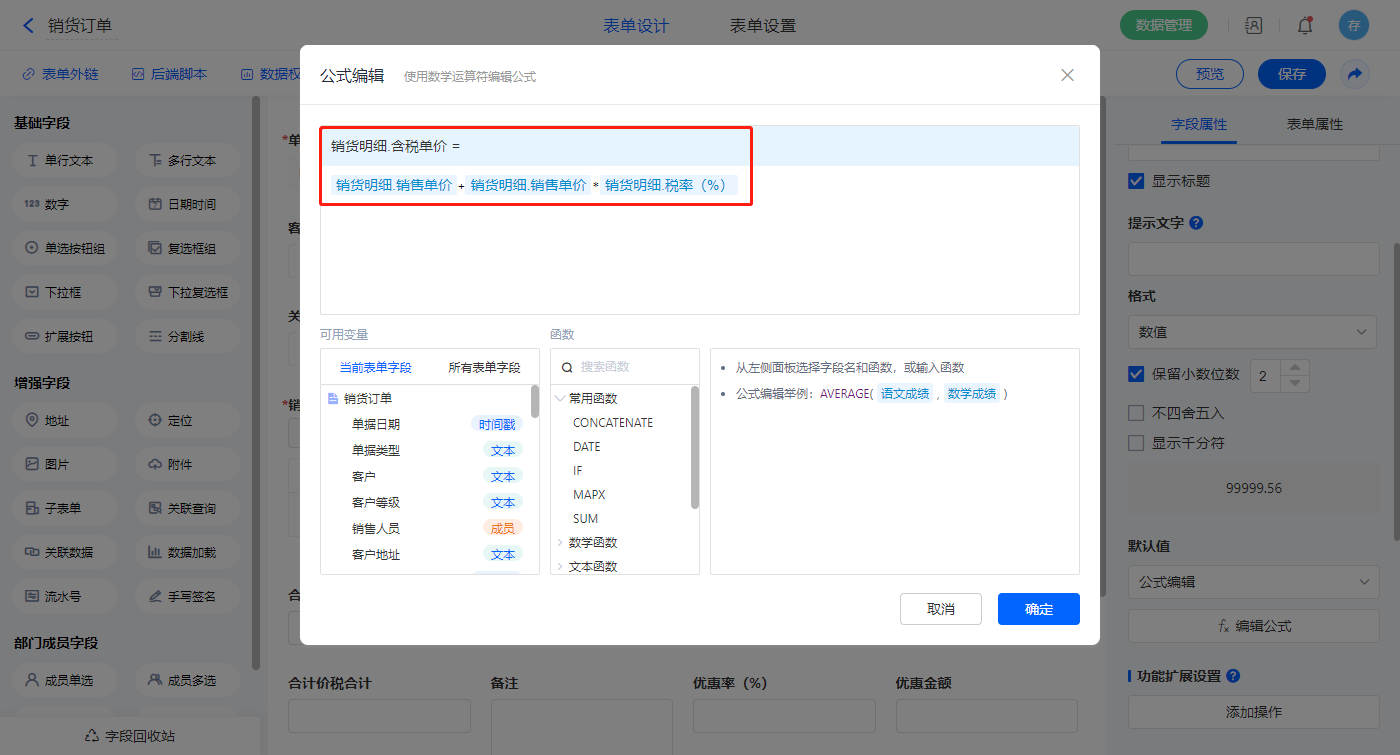
Task: Enable the 不四舍五入 checkbox
Action: 1136,413
